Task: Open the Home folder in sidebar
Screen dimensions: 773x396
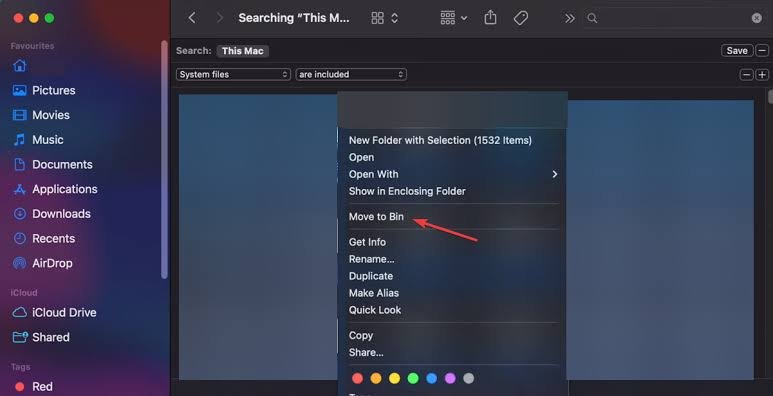Action: [x=20, y=66]
